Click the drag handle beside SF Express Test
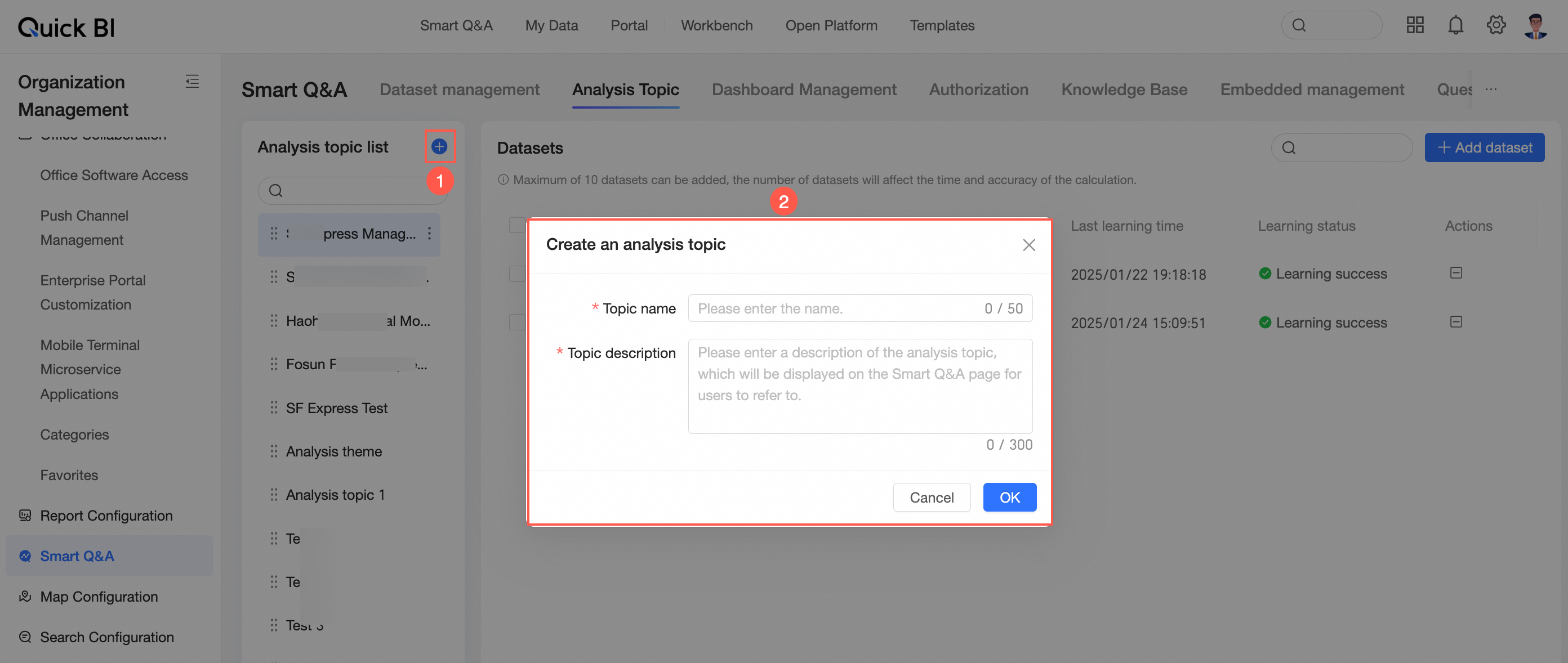The image size is (1568, 663). click(273, 407)
